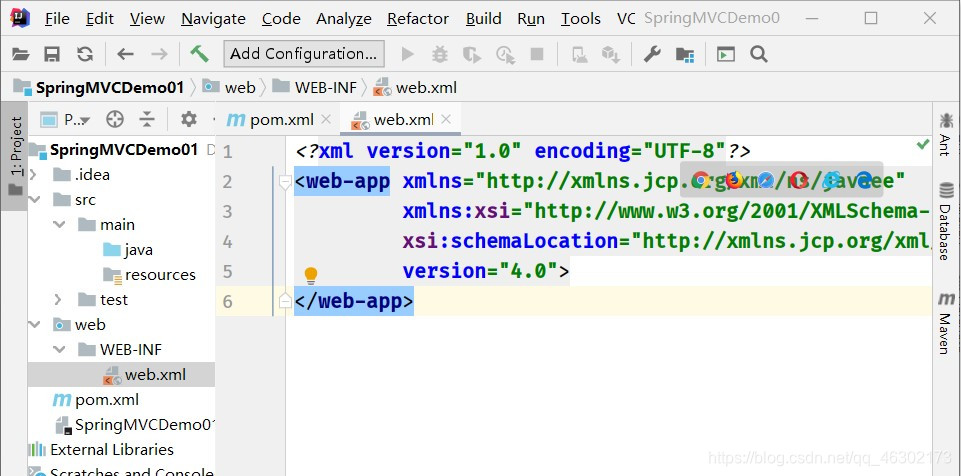Screen dimensions: 961x476
Task: Open in Opera browser icon
Action: pyautogui.click(x=799, y=180)
